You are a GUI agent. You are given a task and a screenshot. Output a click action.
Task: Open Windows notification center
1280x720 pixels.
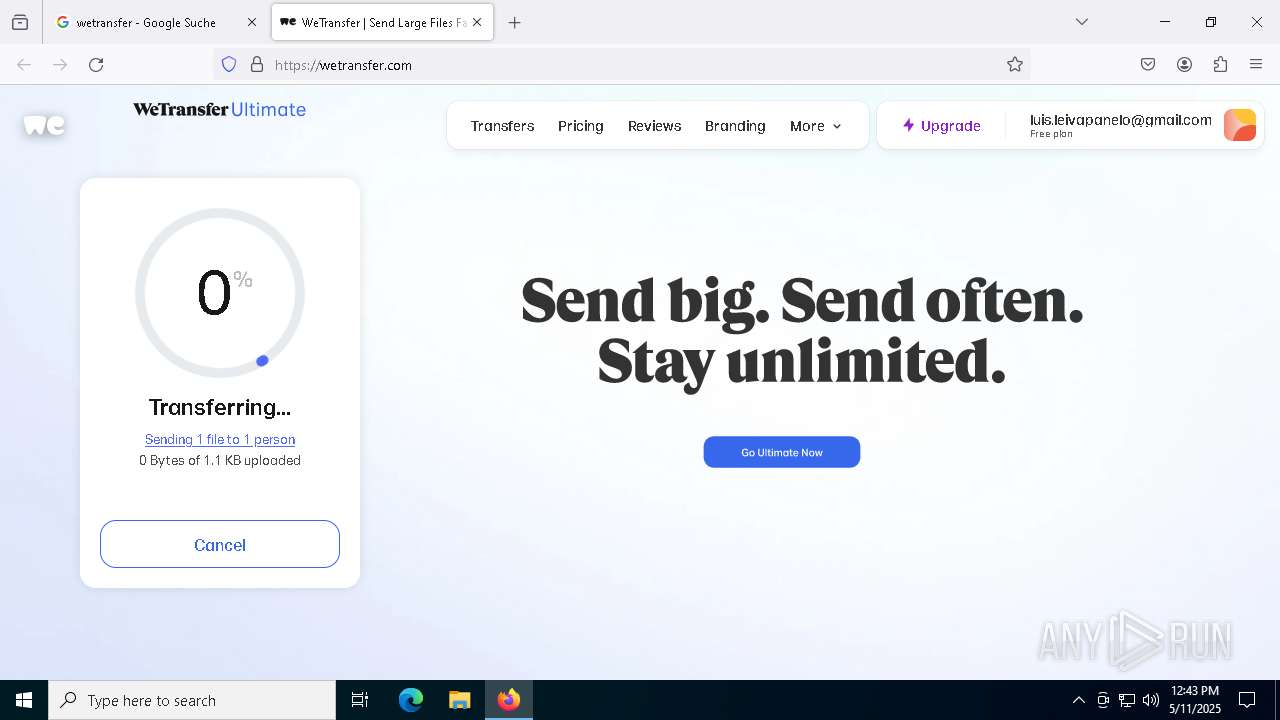coord(1247,700)
